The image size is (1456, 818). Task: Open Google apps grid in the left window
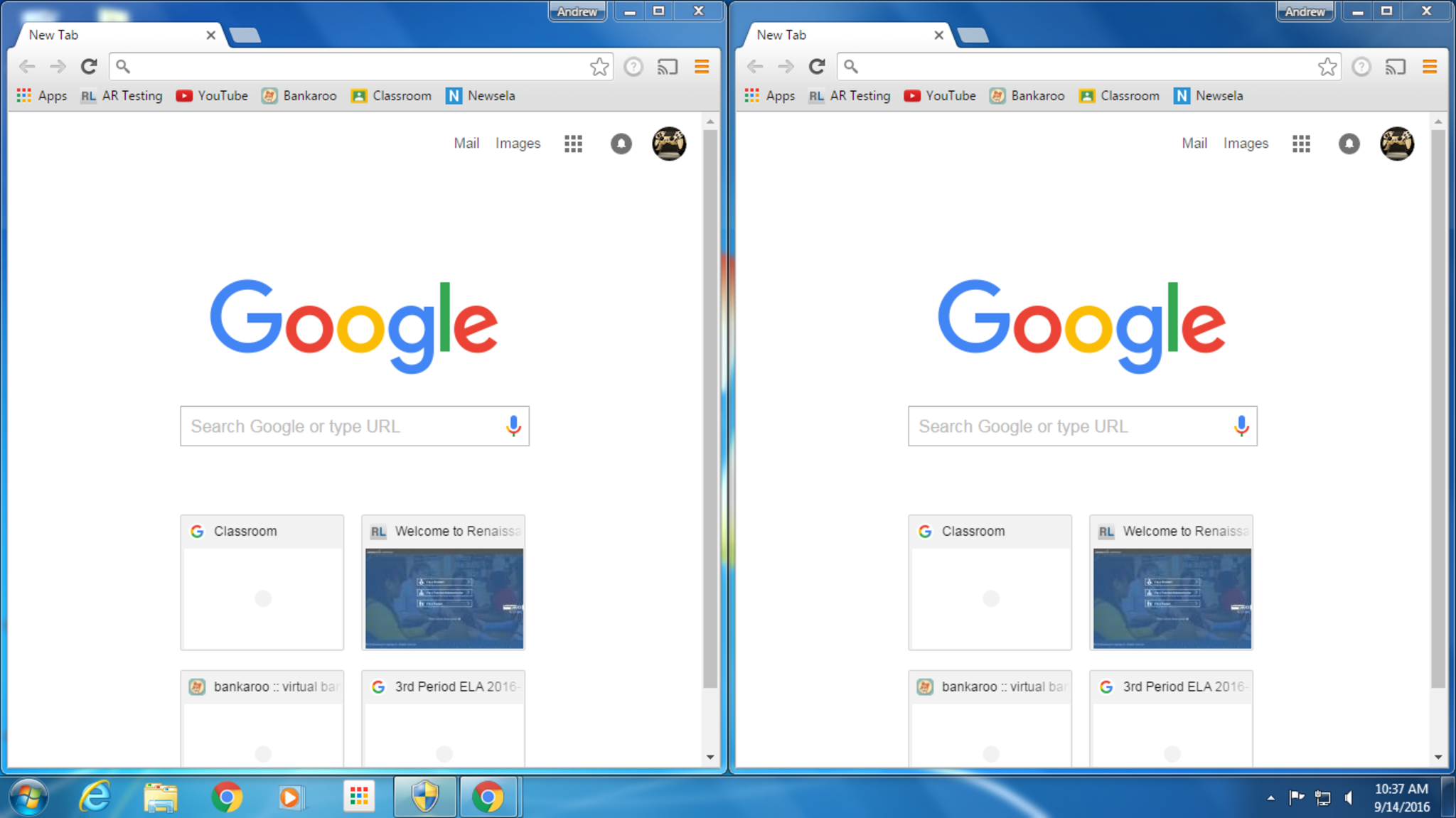pos(573,144)
